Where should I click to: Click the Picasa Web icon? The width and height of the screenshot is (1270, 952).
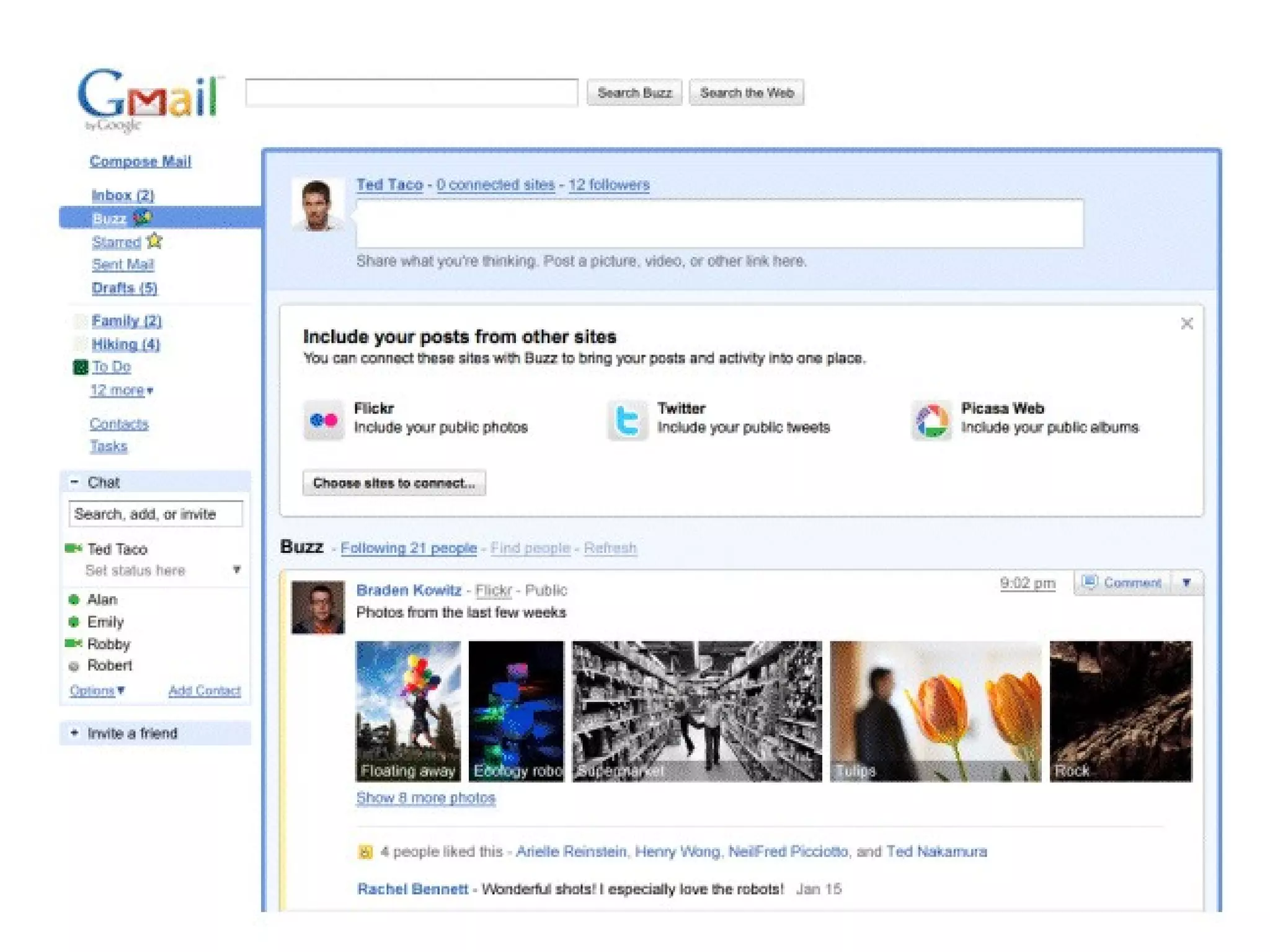(931, 420)
